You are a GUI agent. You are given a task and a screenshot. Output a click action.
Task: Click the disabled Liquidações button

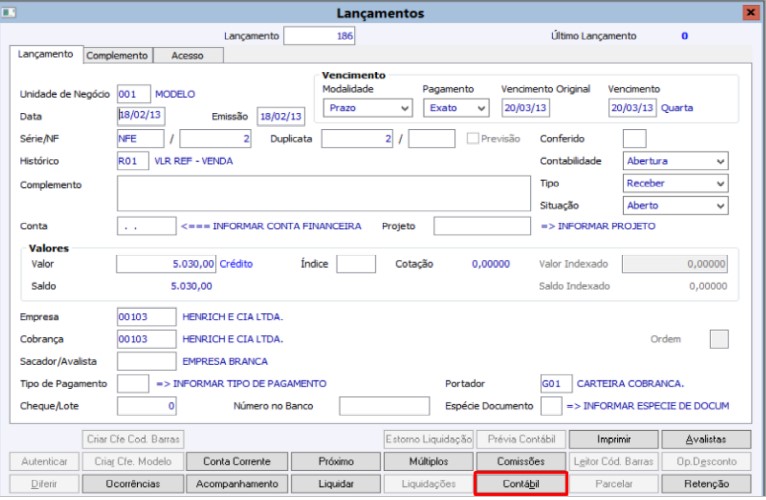428,484
